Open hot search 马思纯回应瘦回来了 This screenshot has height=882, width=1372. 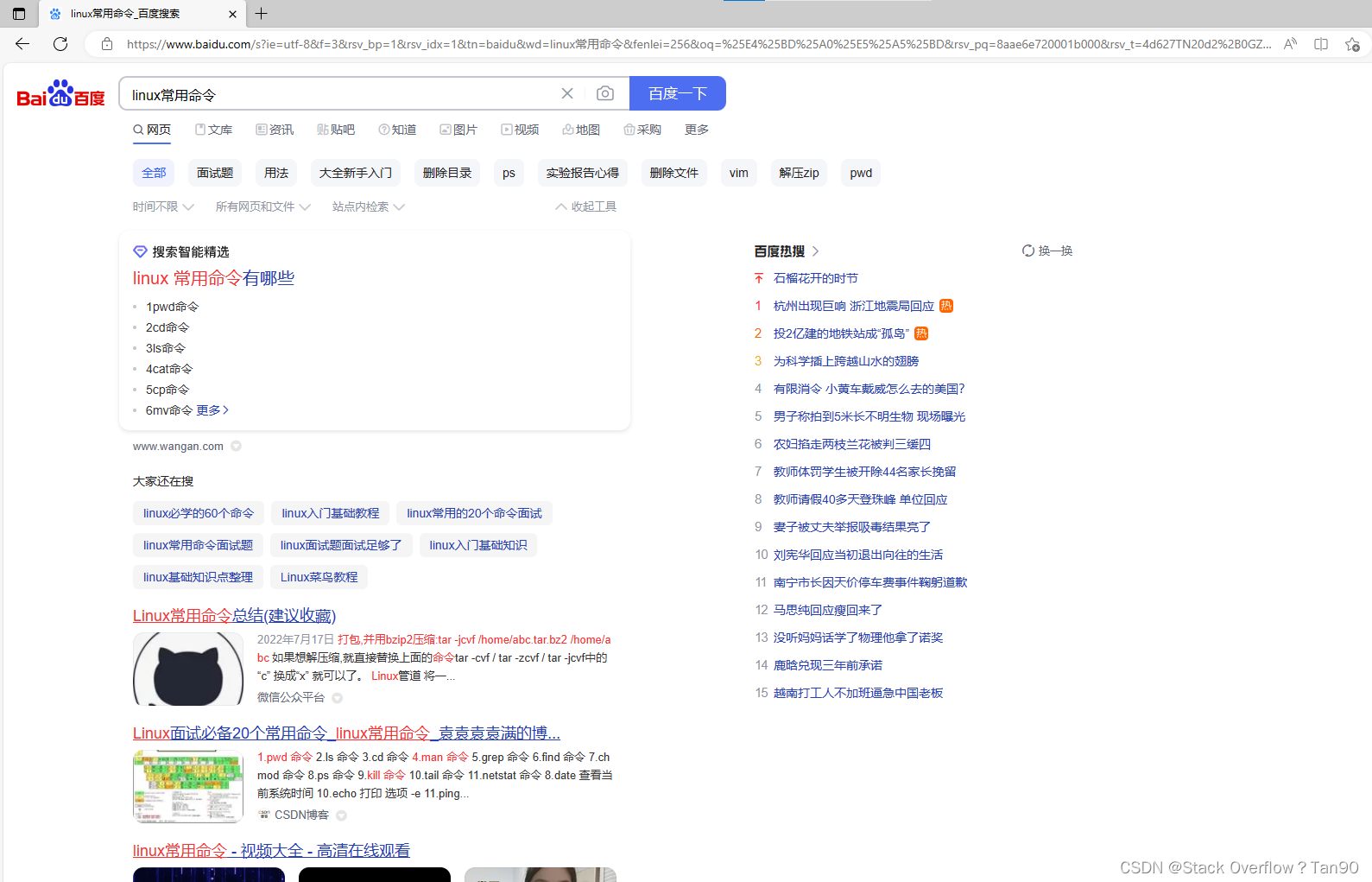pyautogui.click(x=828, y=610)
